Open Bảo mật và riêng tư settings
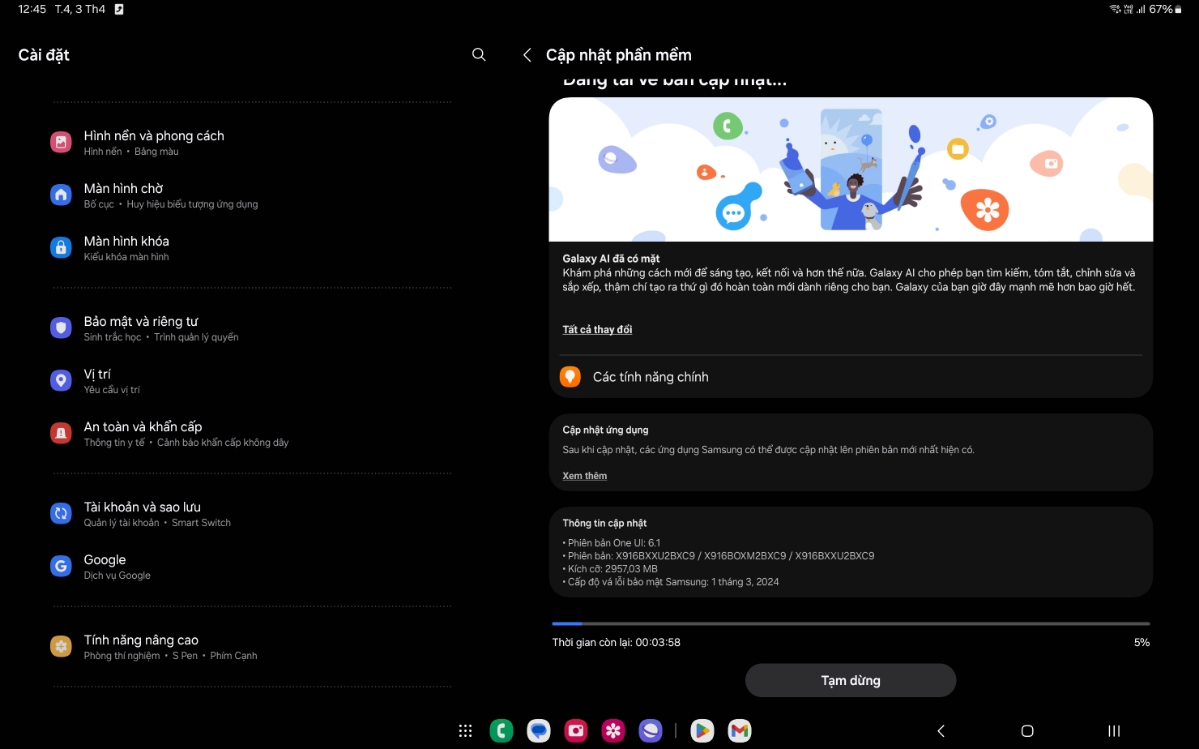The width and height of the screenshot is (1199, 749). (x=252, y=328)
